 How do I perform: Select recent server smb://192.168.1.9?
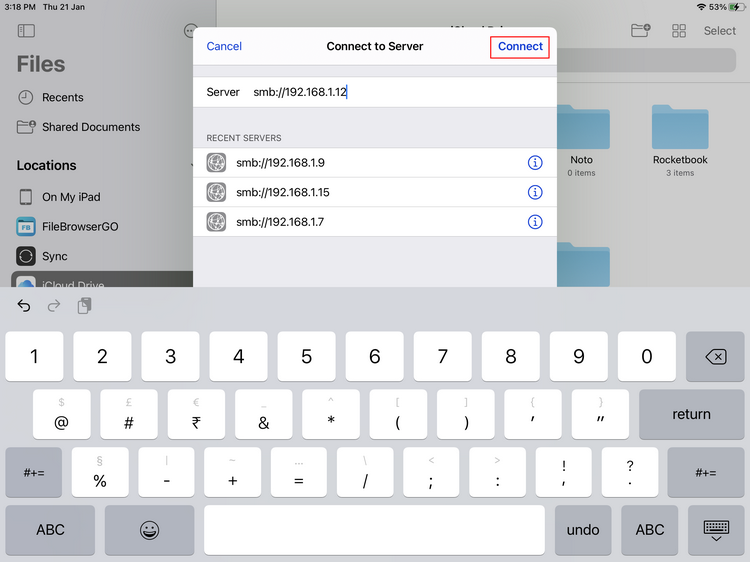(x=375, y=163)
